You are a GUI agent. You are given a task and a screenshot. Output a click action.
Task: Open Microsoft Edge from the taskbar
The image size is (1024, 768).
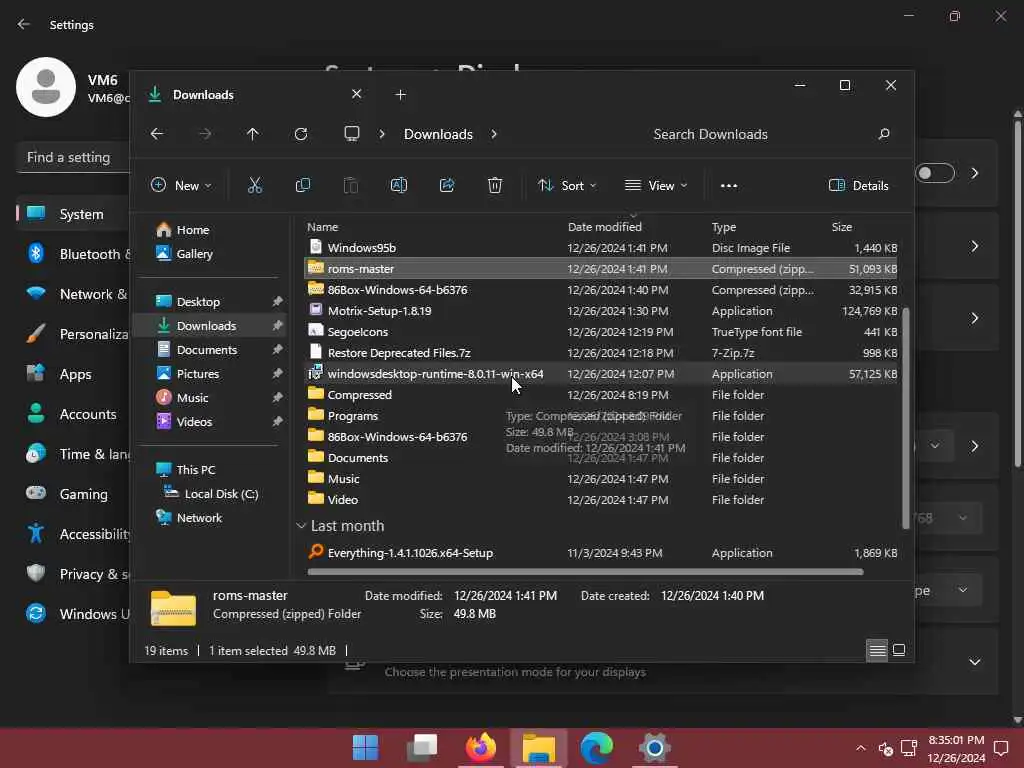[597, 747]
